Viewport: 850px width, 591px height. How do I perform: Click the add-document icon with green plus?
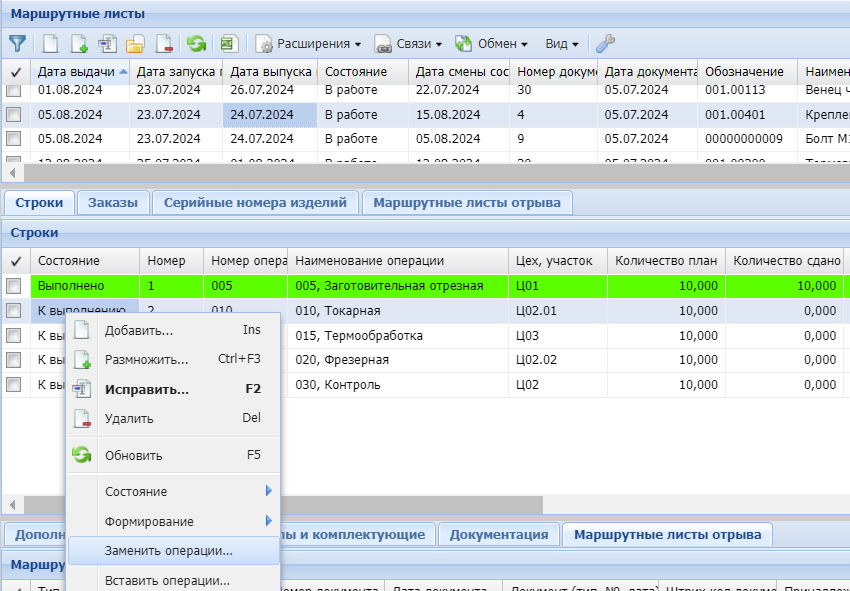(79, 44)
